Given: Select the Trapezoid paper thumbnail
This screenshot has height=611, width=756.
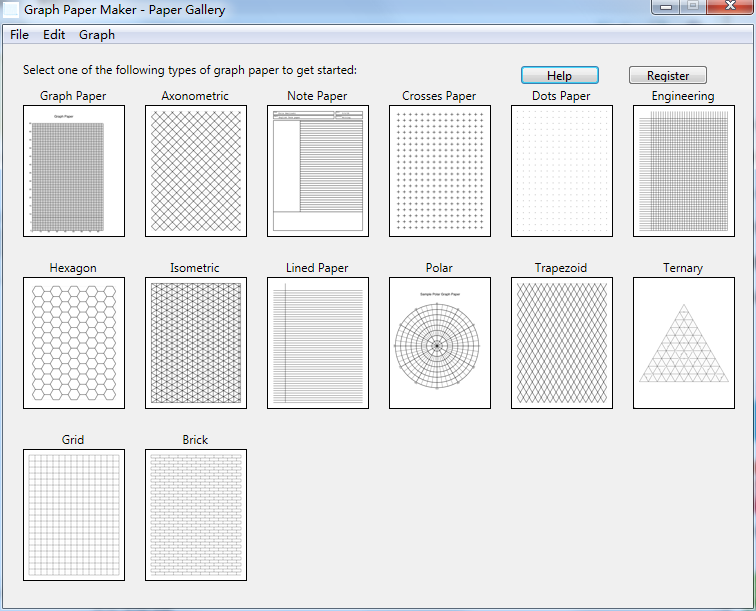Looking at the screenshot, I should click(x=562, y=343).
